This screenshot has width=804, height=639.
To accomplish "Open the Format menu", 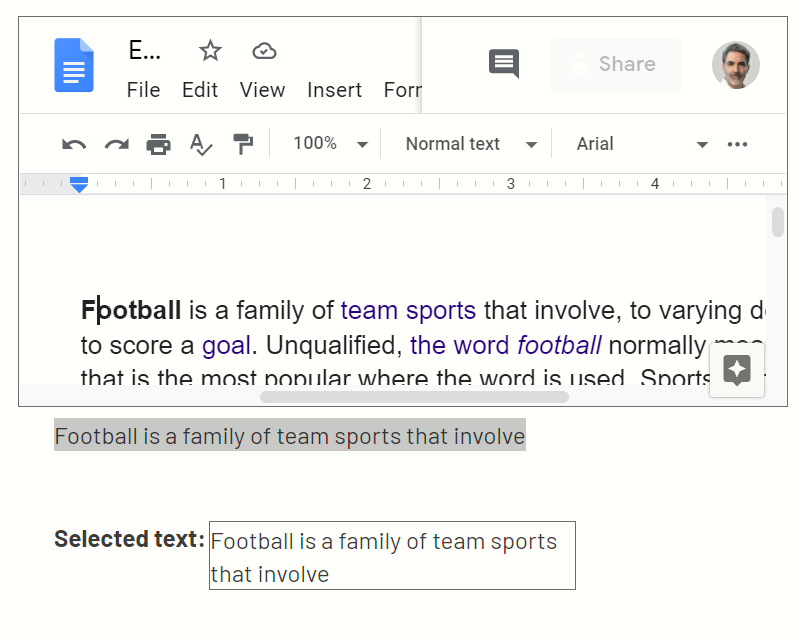I will (x=403, y=90).
